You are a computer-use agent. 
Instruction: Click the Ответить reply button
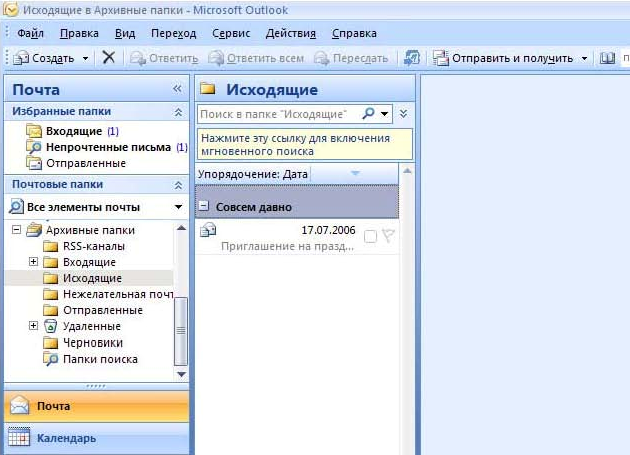tap(164, 59)
